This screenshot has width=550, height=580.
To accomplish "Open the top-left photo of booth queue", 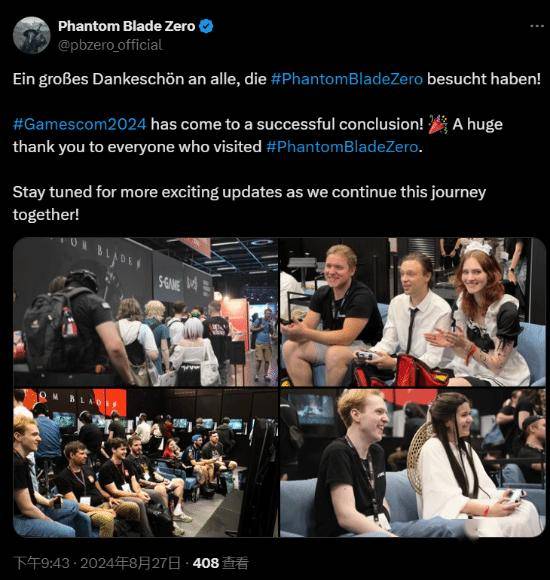I will [x=145, y=312].
